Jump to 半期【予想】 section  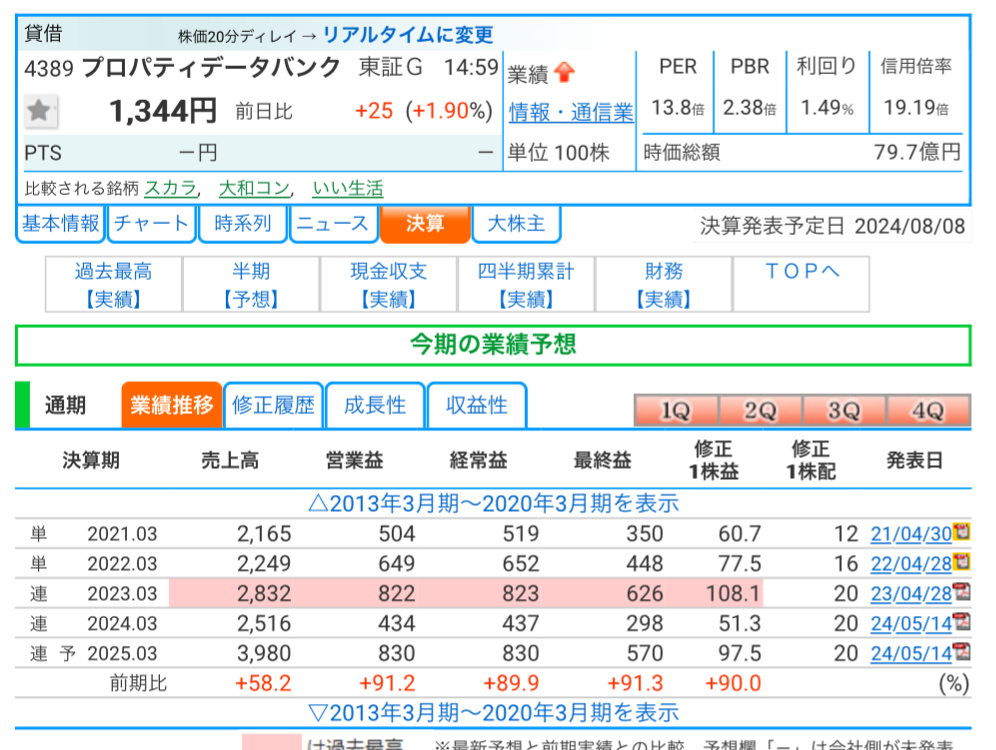[251, 285]
